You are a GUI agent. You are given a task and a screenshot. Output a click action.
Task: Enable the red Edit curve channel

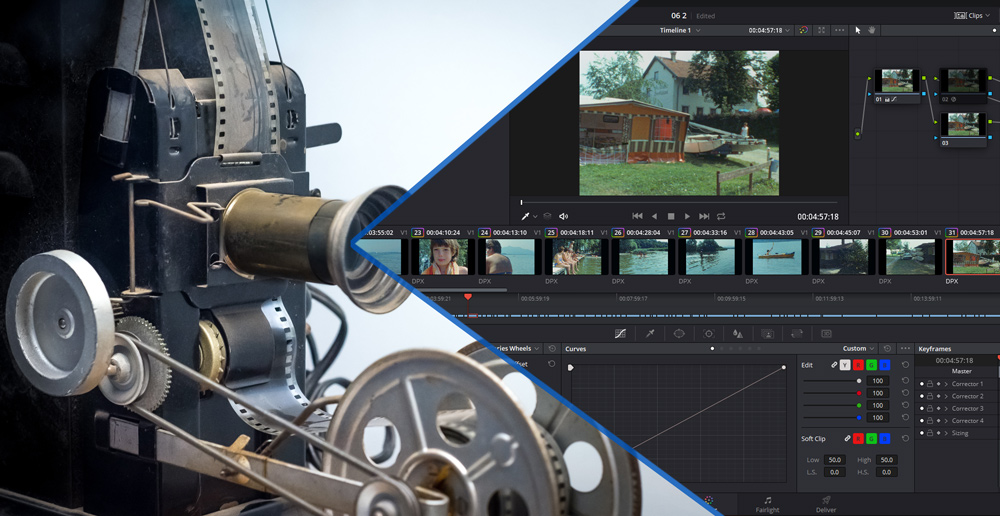pos(858,365)
